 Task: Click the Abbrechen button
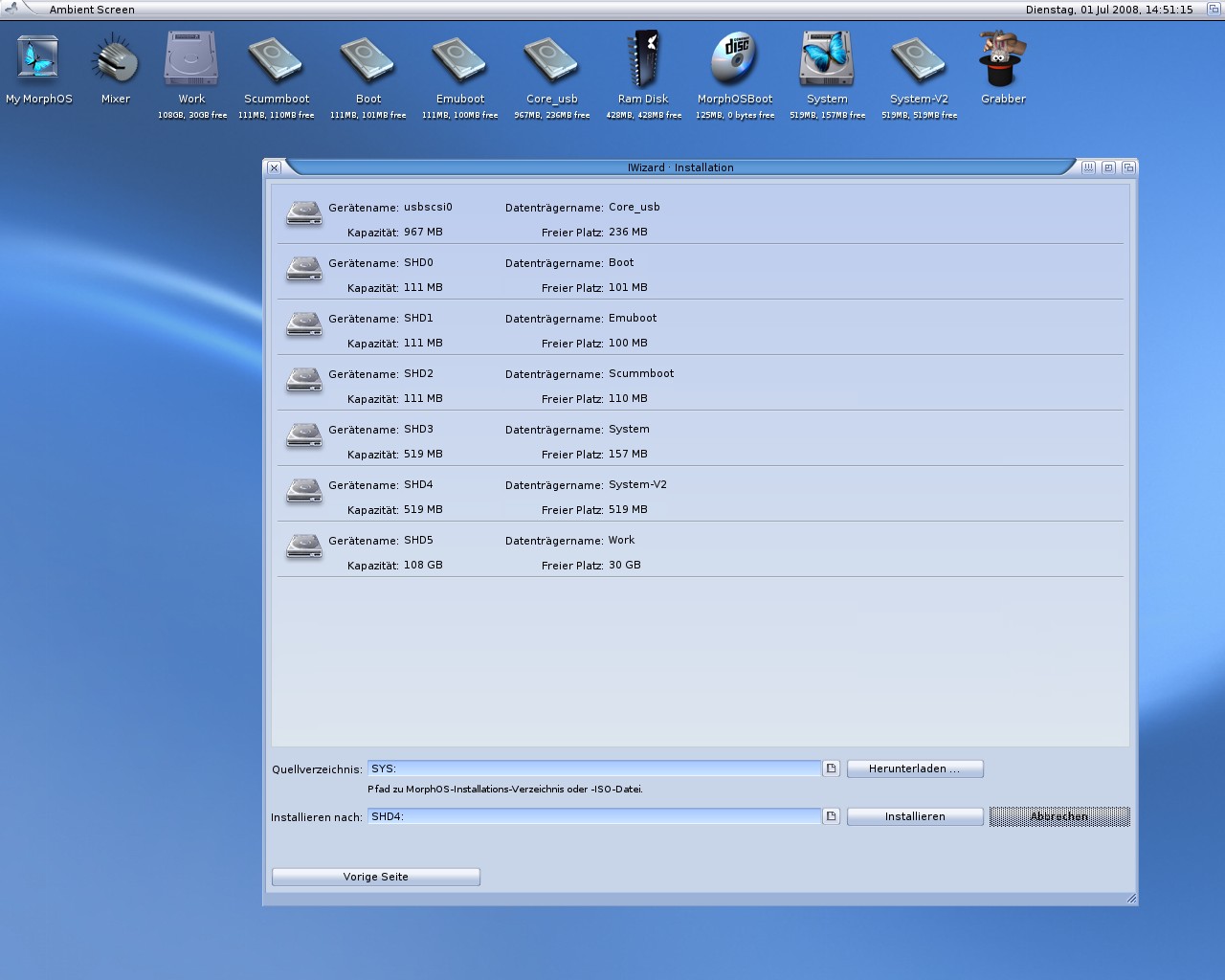click(1059, 816)
